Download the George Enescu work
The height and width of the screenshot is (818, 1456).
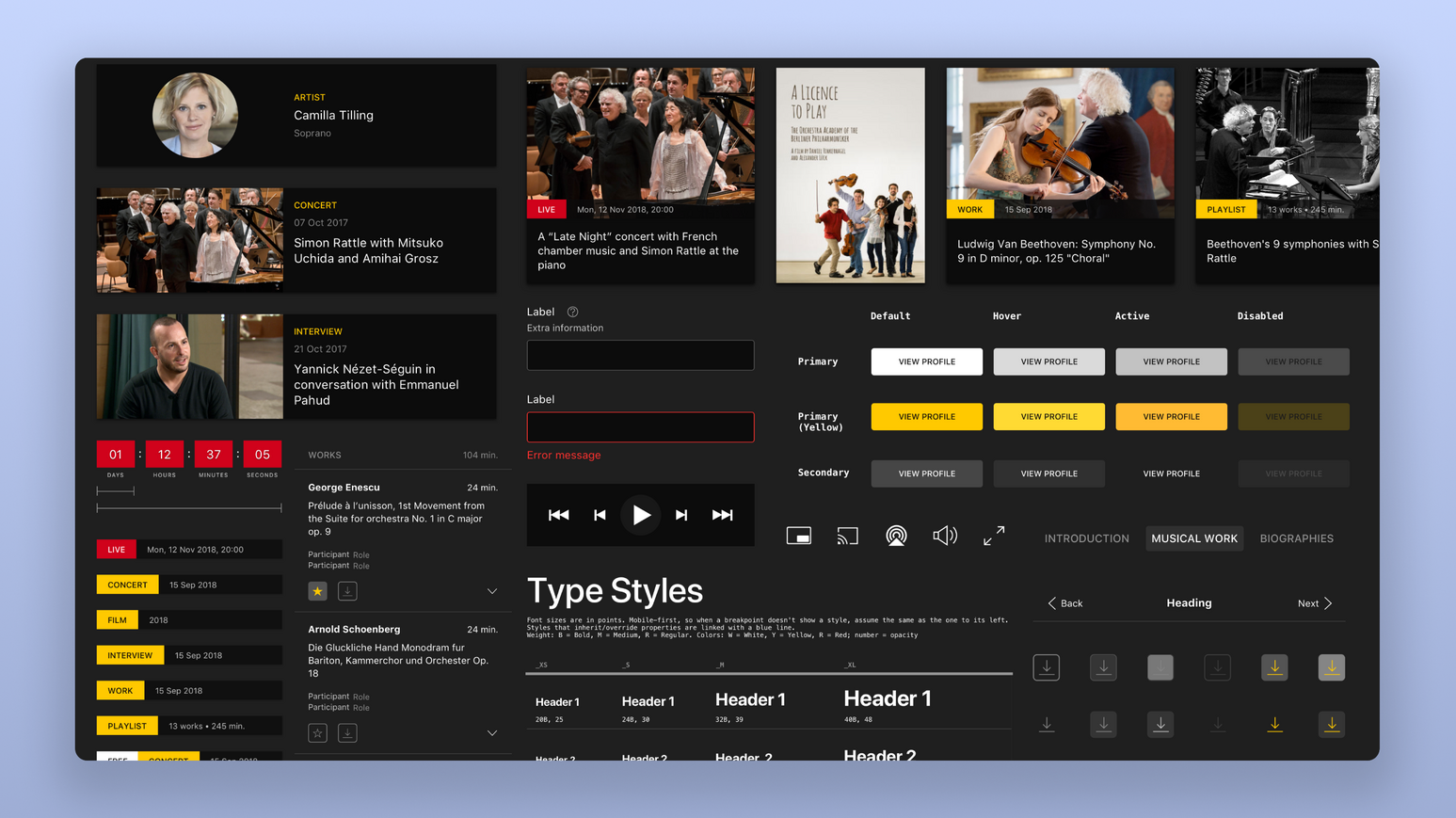pos(346,590)
